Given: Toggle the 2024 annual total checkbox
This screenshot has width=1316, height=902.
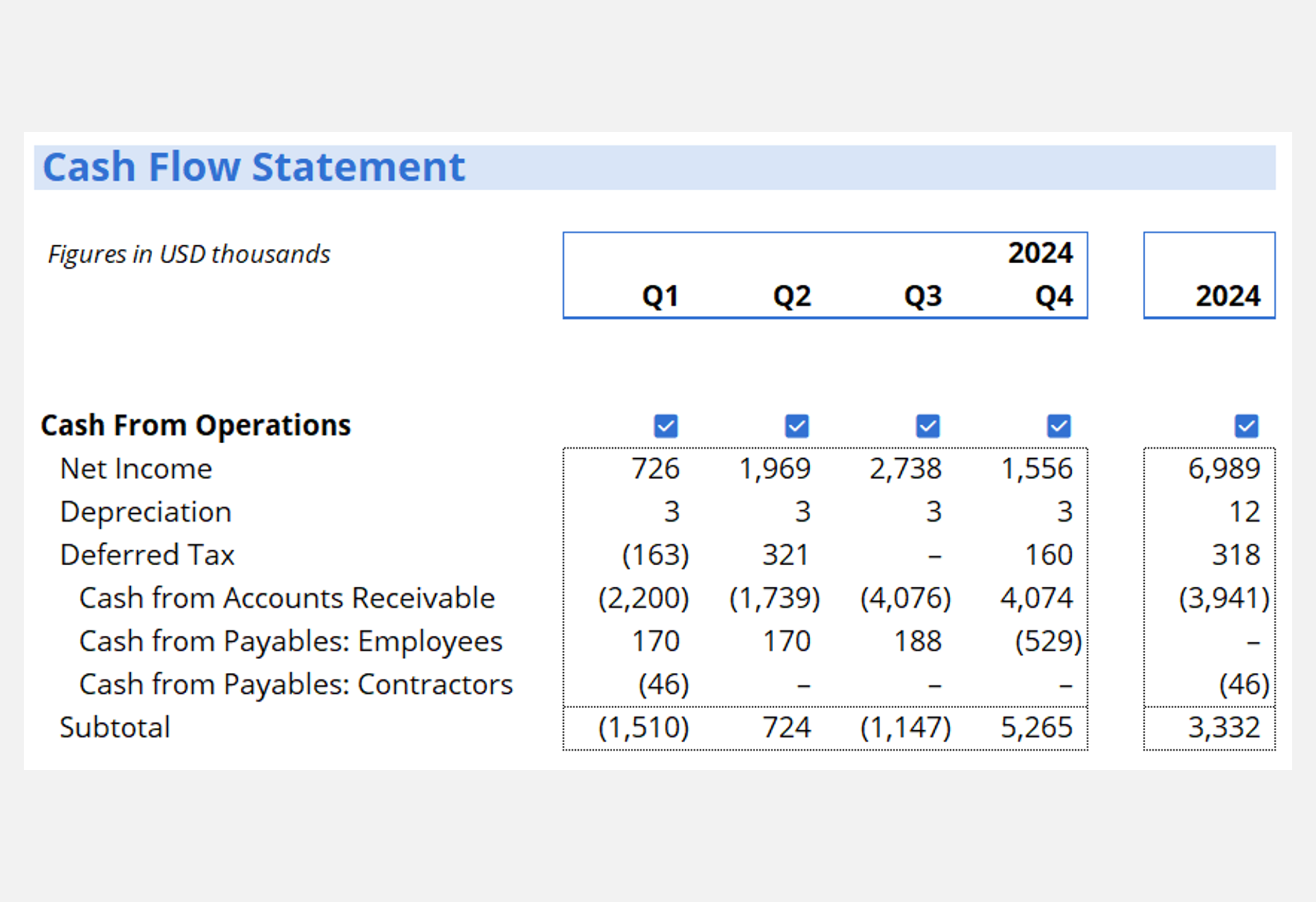Looking at the screenshot, I should pos(1246,426).
